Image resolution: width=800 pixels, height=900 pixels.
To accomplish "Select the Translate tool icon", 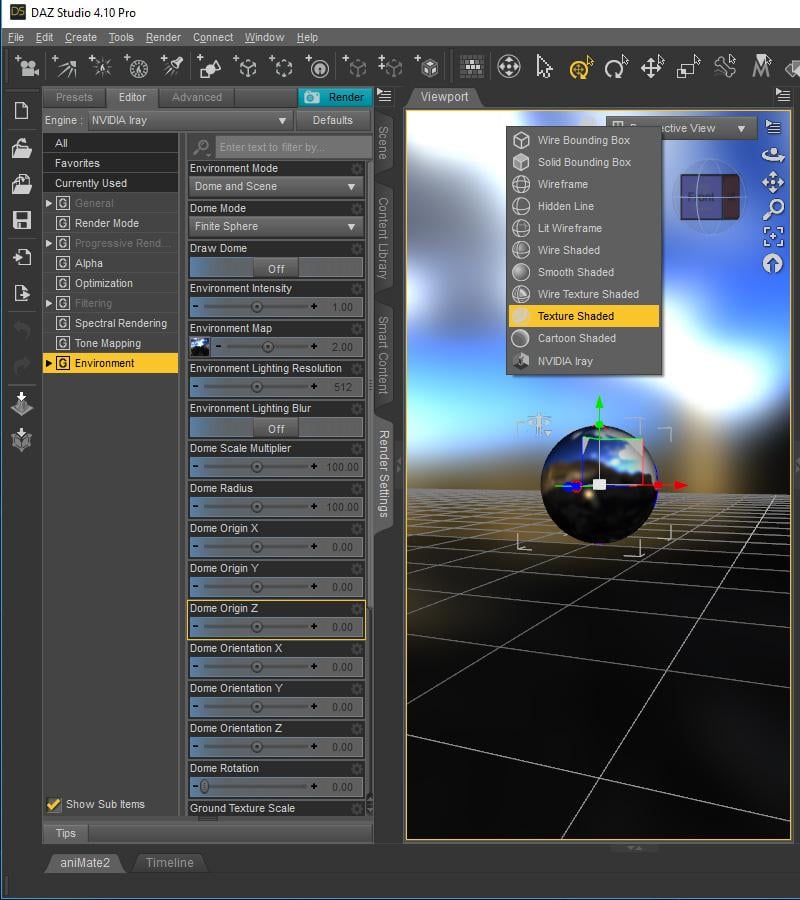I will click(653, 67).
